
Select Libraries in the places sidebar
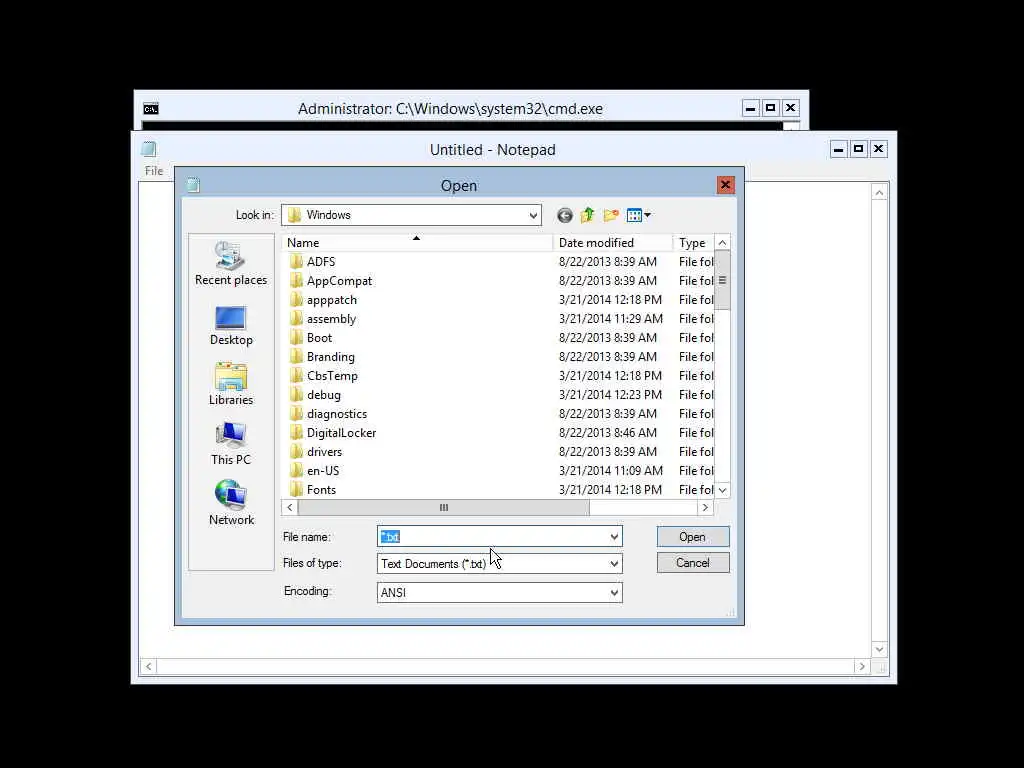pos(231,385)
